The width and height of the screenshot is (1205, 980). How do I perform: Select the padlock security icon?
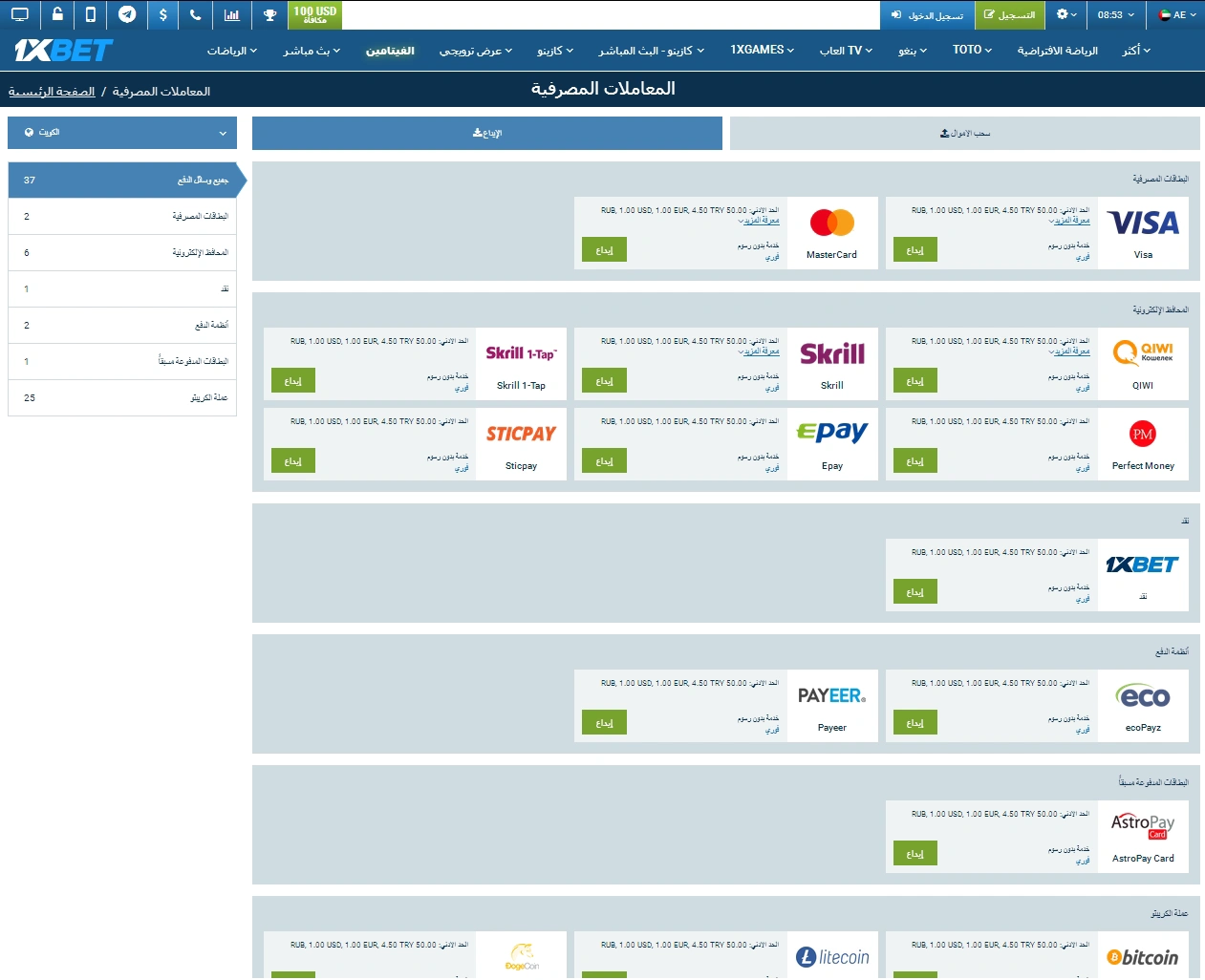56,14
